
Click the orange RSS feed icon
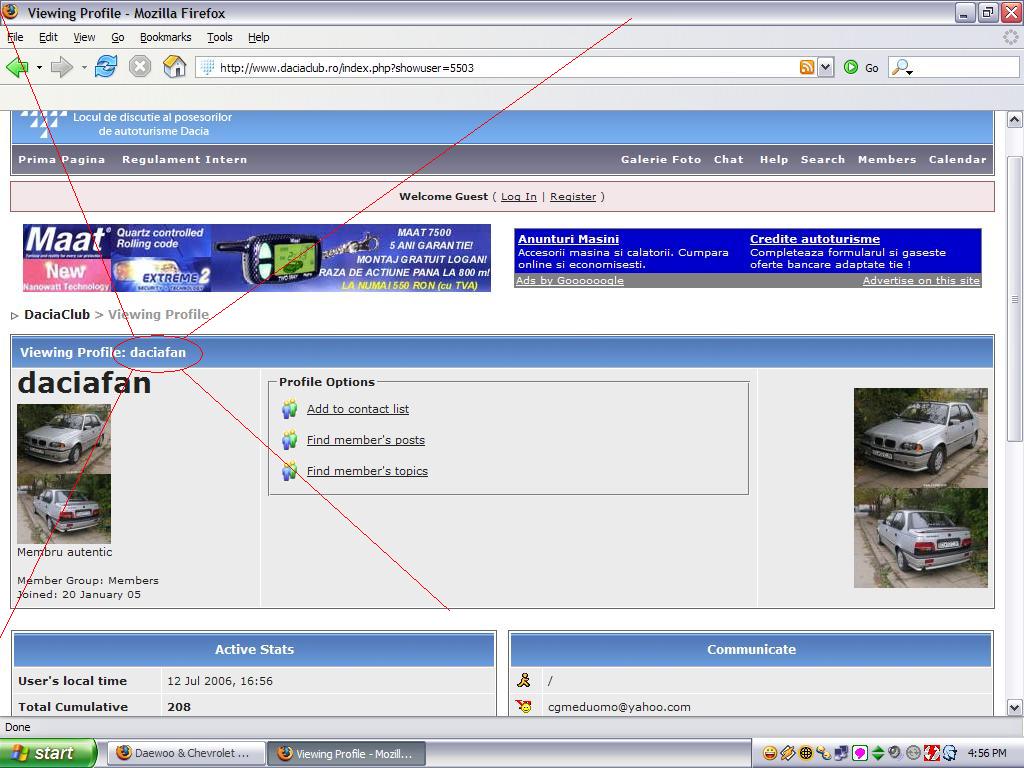pos(807,67)
